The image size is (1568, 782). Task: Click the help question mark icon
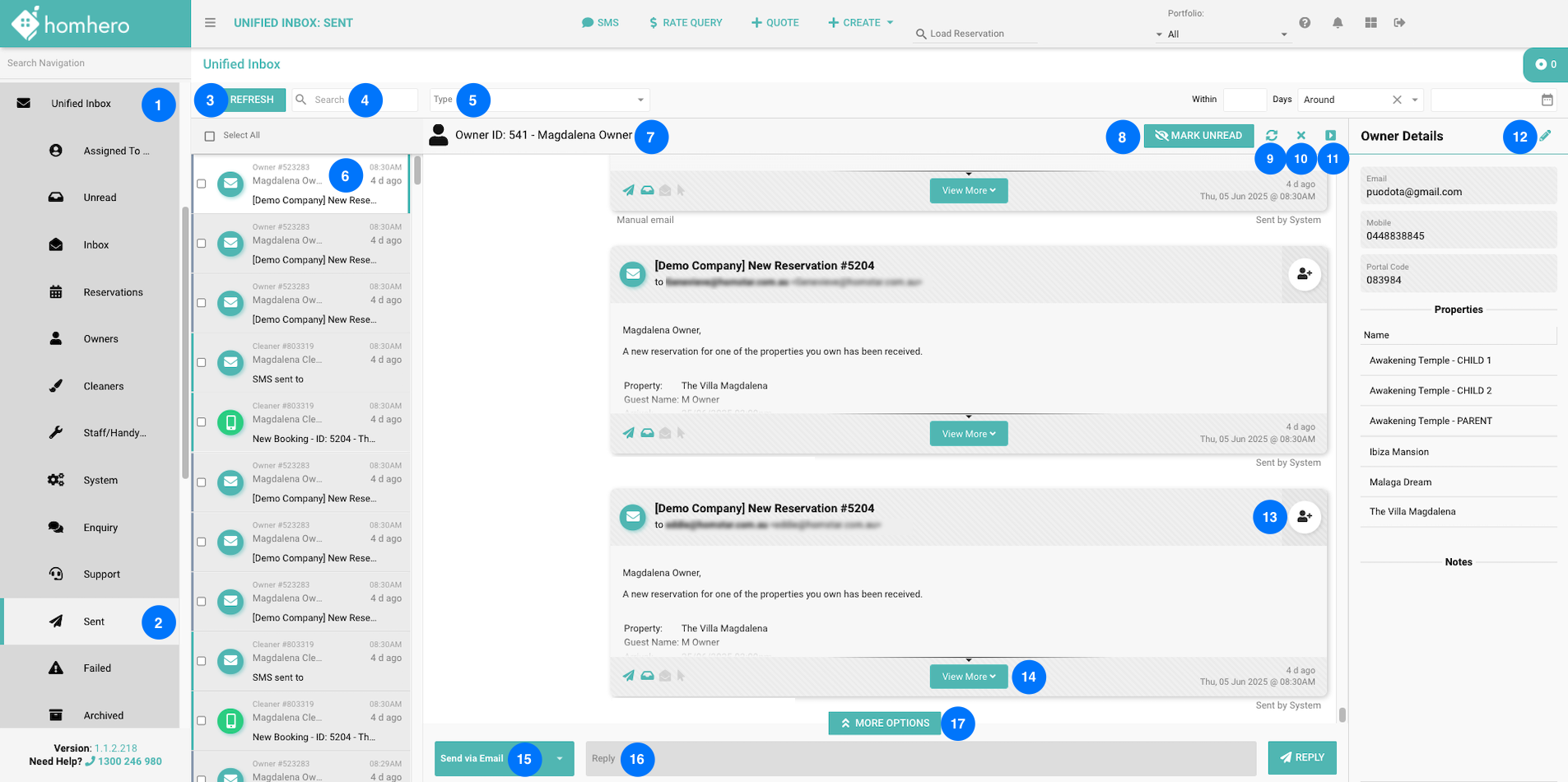1305,23
